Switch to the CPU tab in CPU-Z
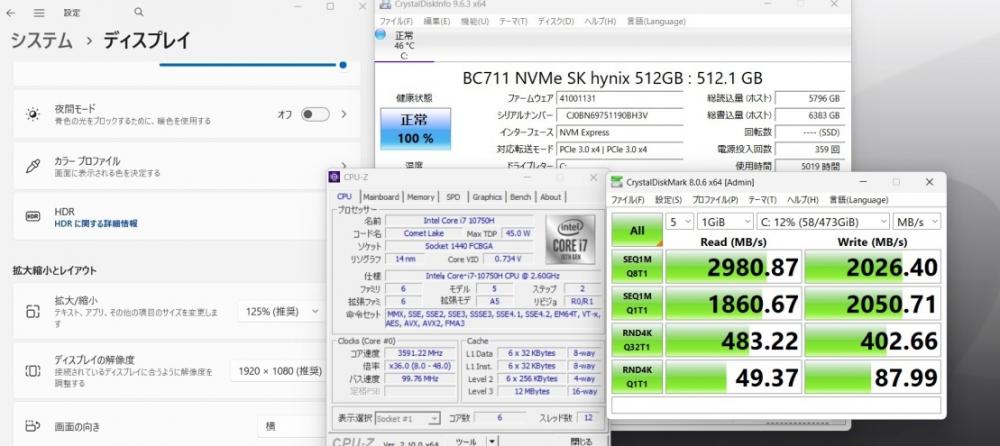Viewport: 1000px width, 446px height. point(344,197)
